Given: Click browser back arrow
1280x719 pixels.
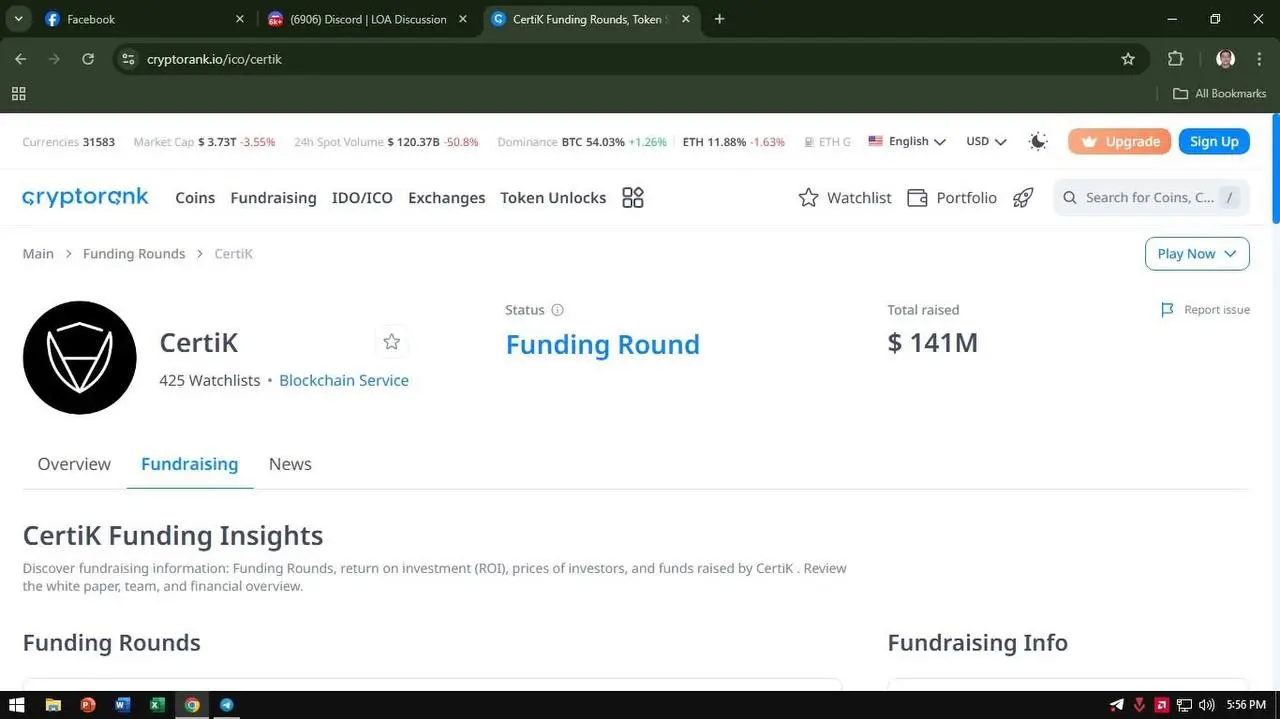Looking at the screenshot, I should coord(21,59).
